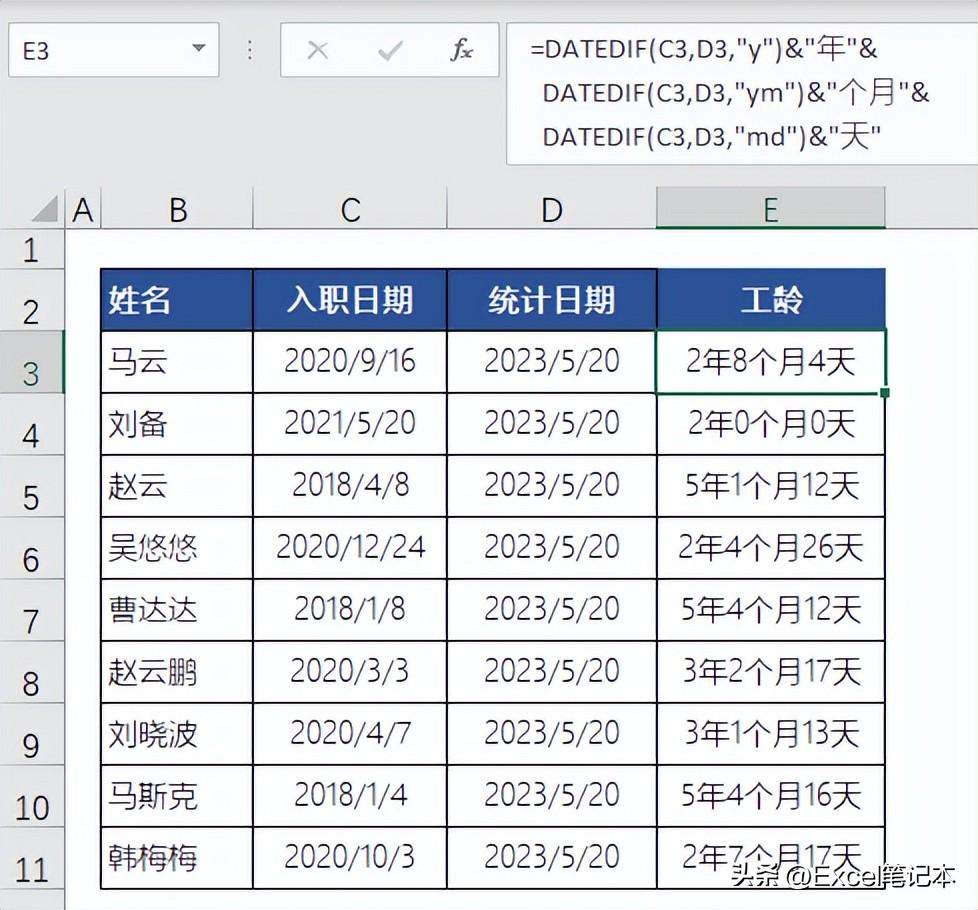Screen dimensions: 978x910
Task: Select row 8 header
Action: (x=32, y=672)
